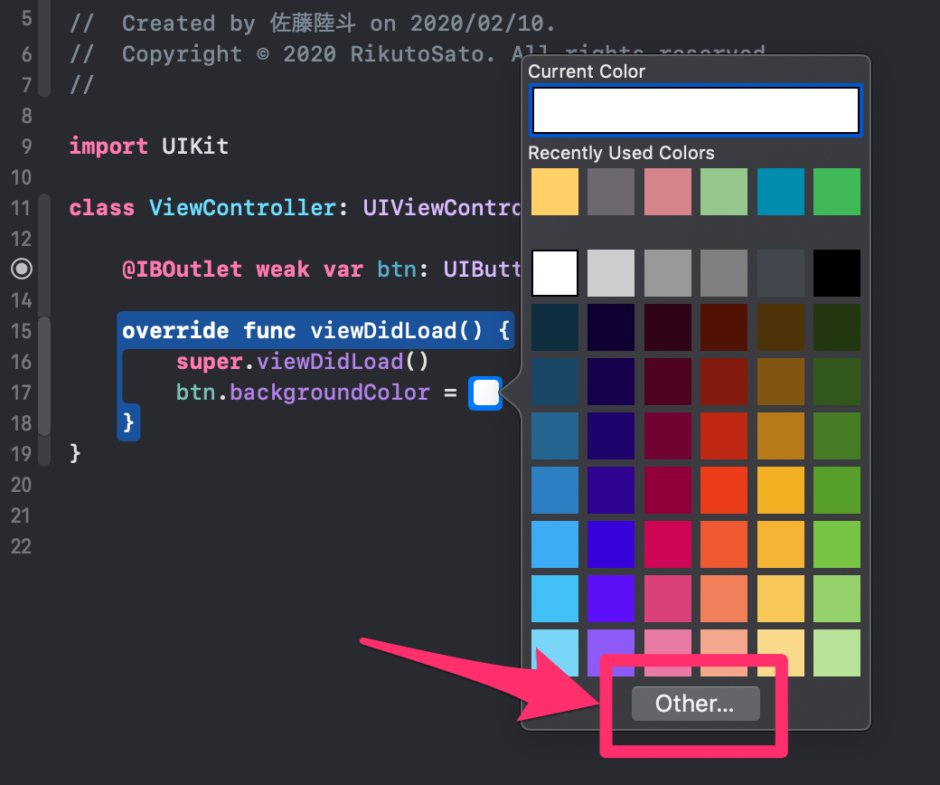Pick the pink recently used color
The image size is (940, 785).
click(x=667, y=192)
